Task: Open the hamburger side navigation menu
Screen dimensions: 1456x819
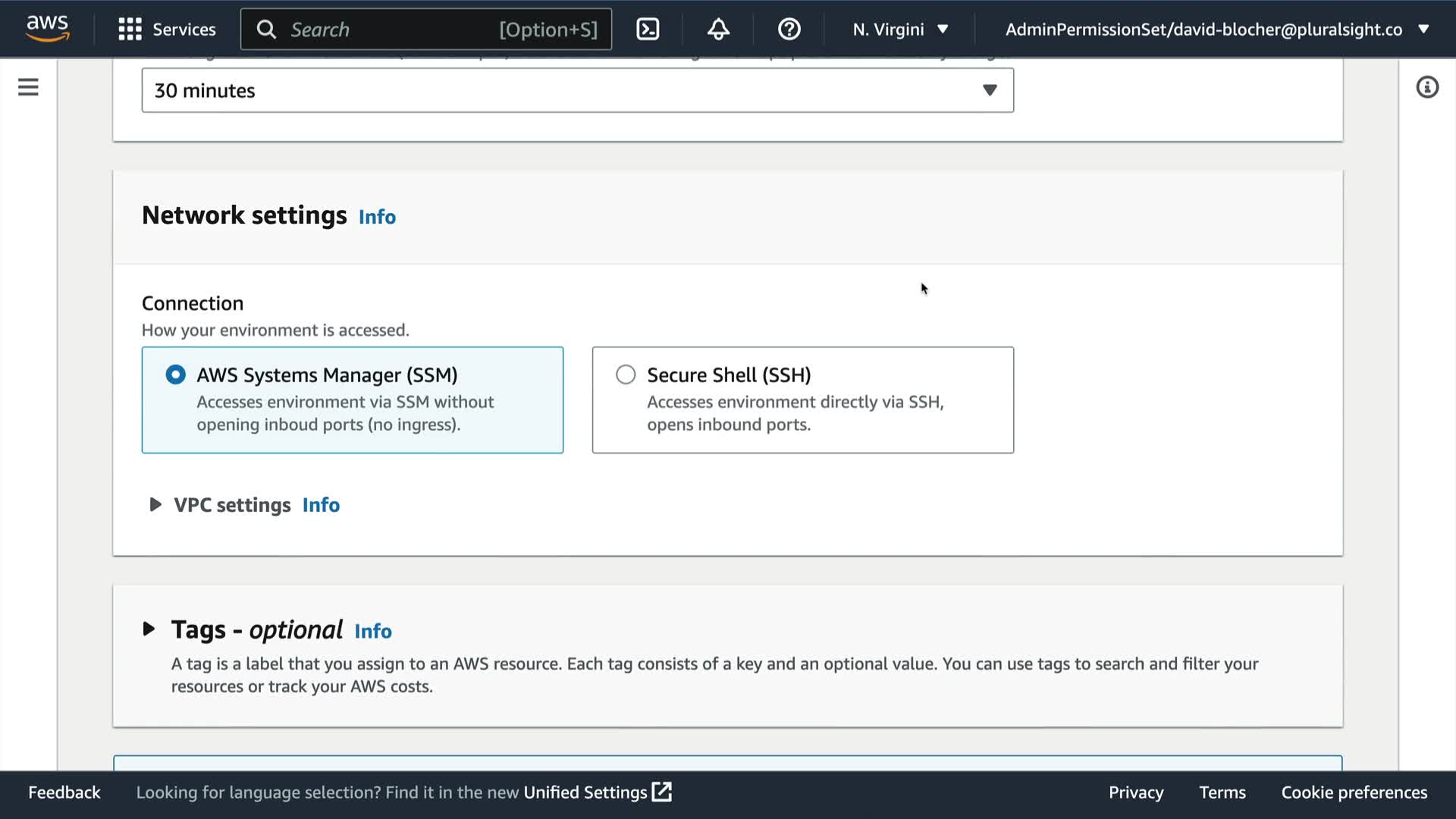Action: [28, 87]
